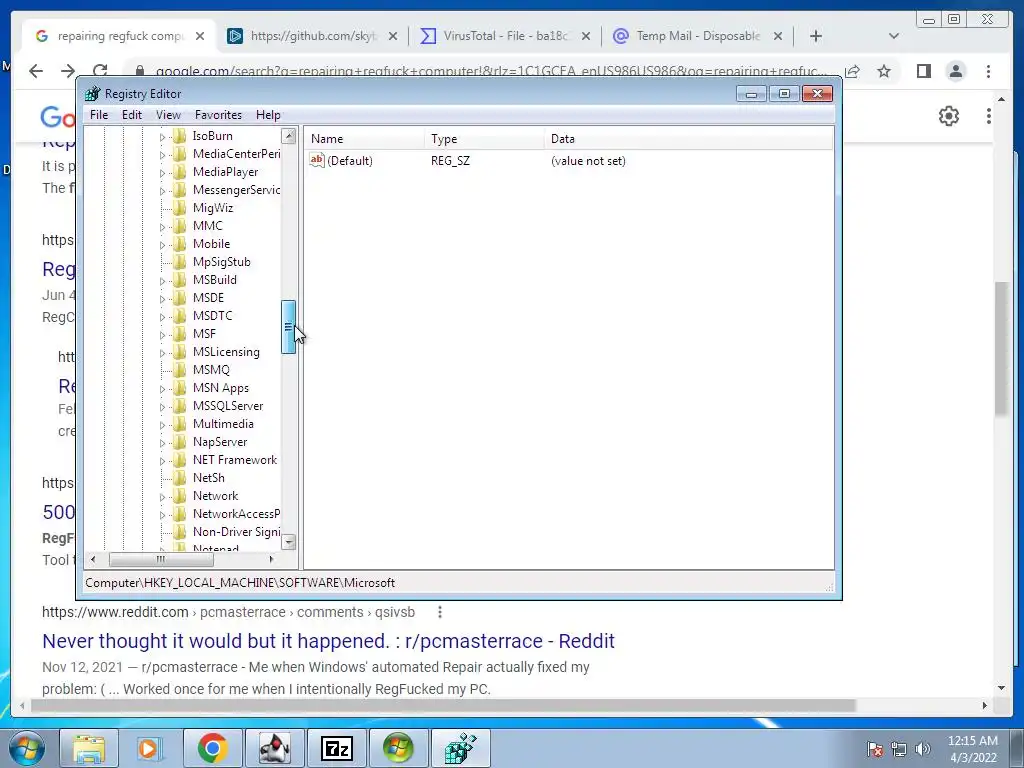The height and width of the screenshot is (768, 1024).
Task: Bookmark this page with the star icon
Action: [x=884, y=71]
